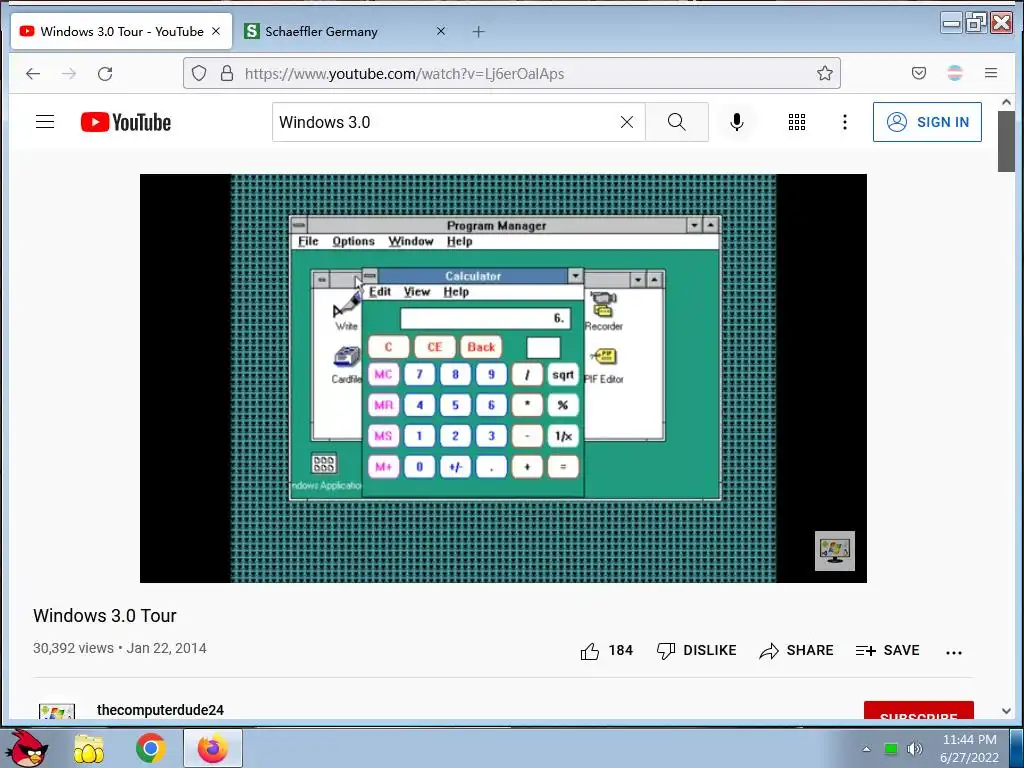
Task: Click the green system tray icon
Action: (890, 749)
